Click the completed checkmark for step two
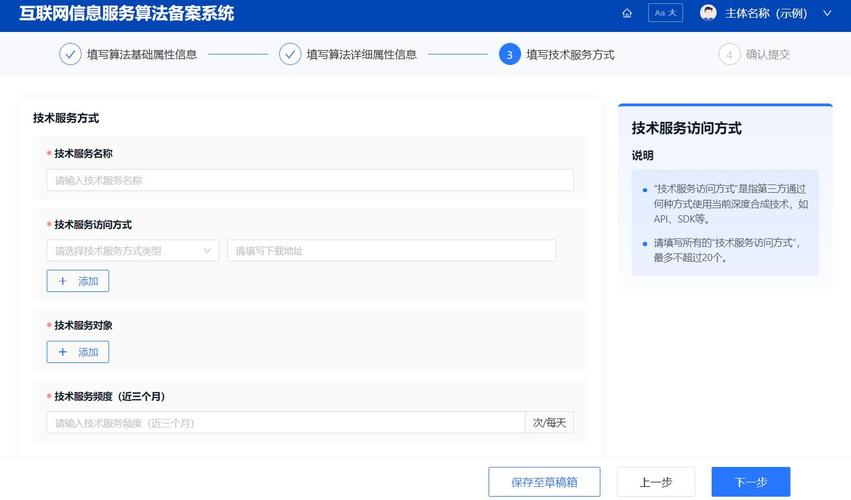 click(x=290, y=54)
